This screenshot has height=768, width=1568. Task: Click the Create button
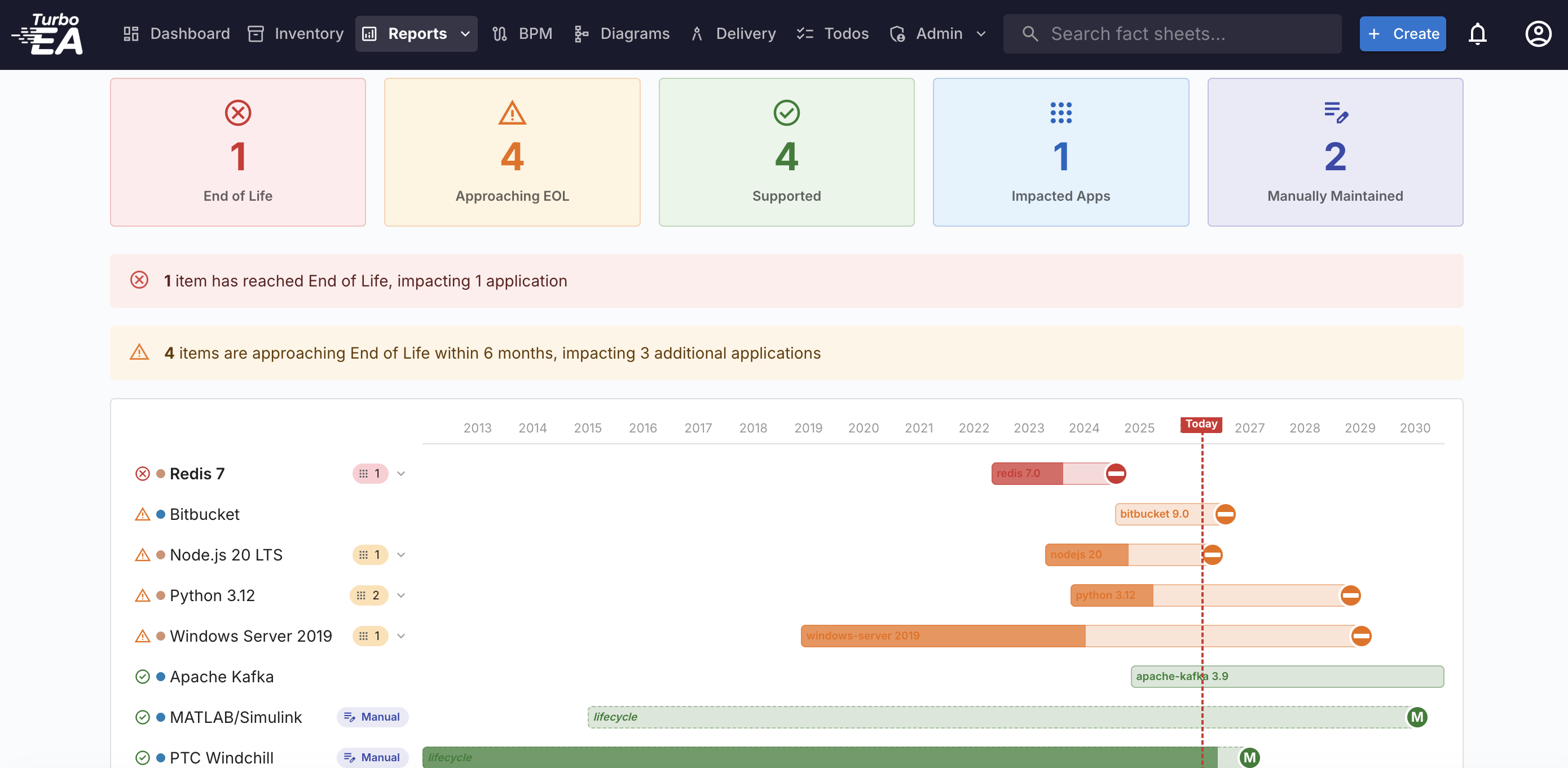(x=1402, y=34)
